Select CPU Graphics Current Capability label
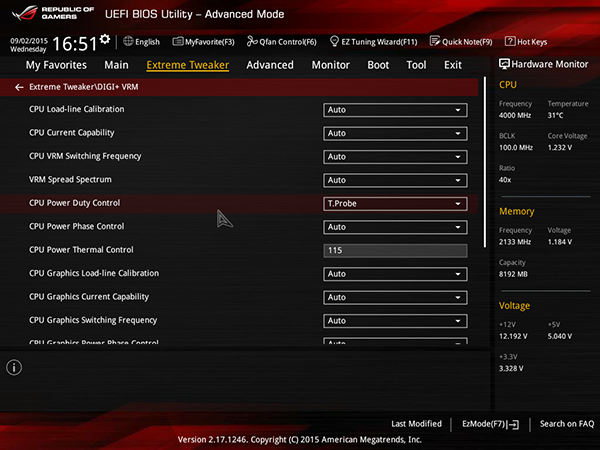The image size is (600, 450). (x=89, y=297)
